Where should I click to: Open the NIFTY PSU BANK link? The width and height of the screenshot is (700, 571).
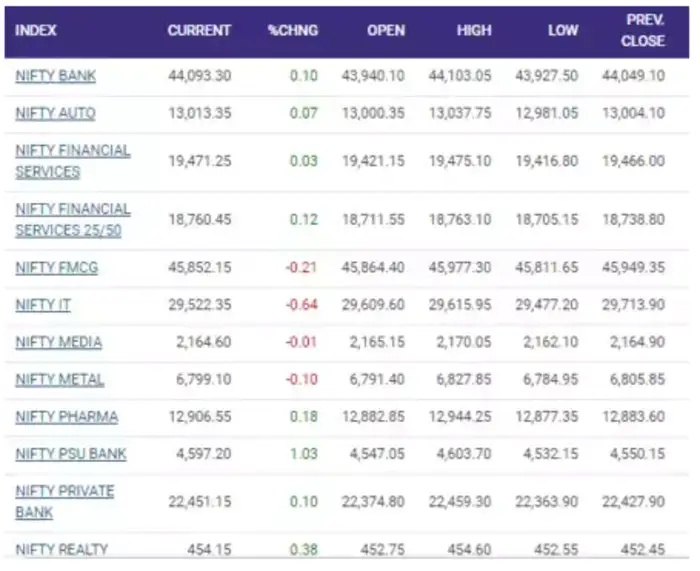[70, 453]
